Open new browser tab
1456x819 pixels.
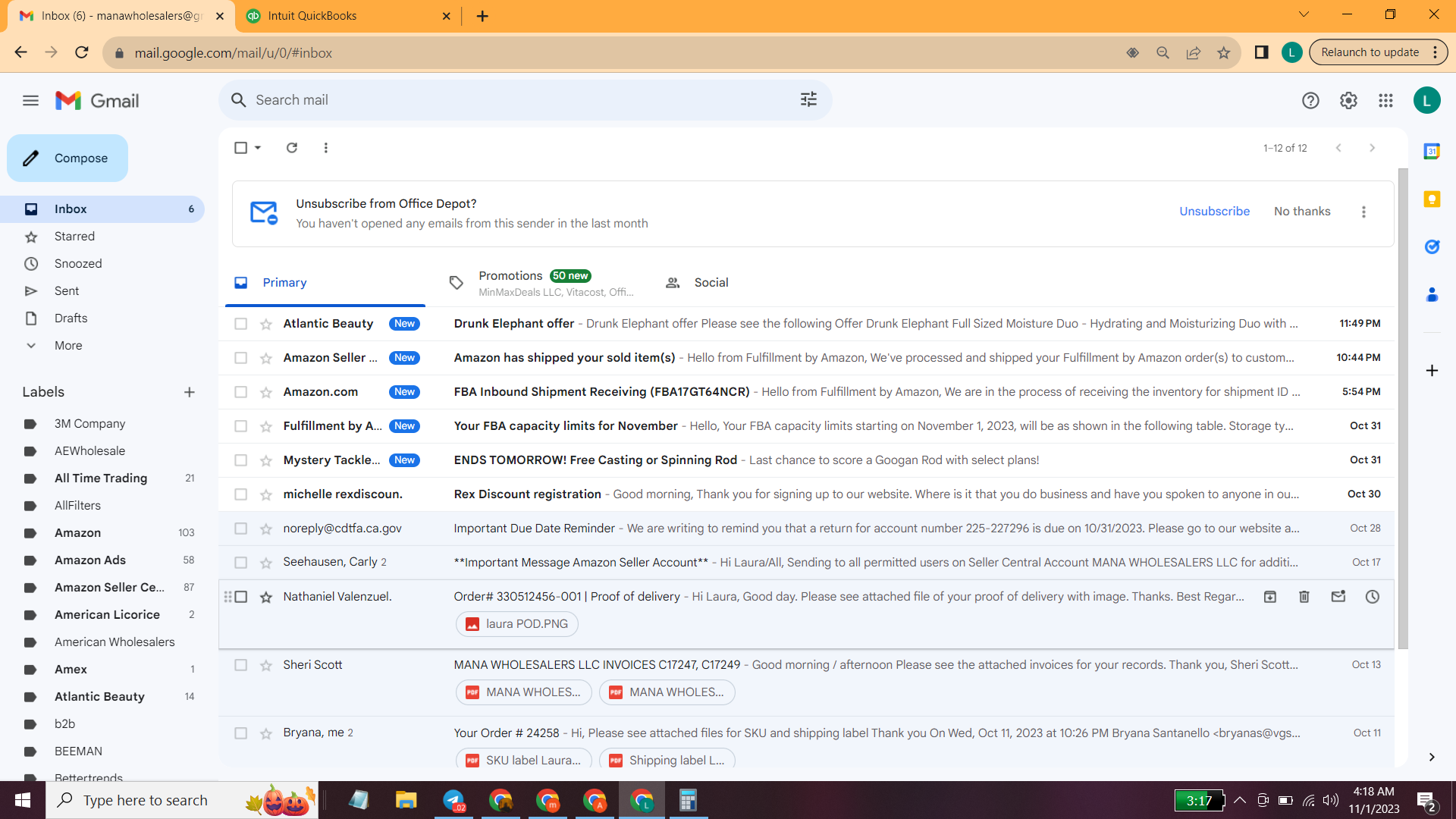click(x=482, y=16)
